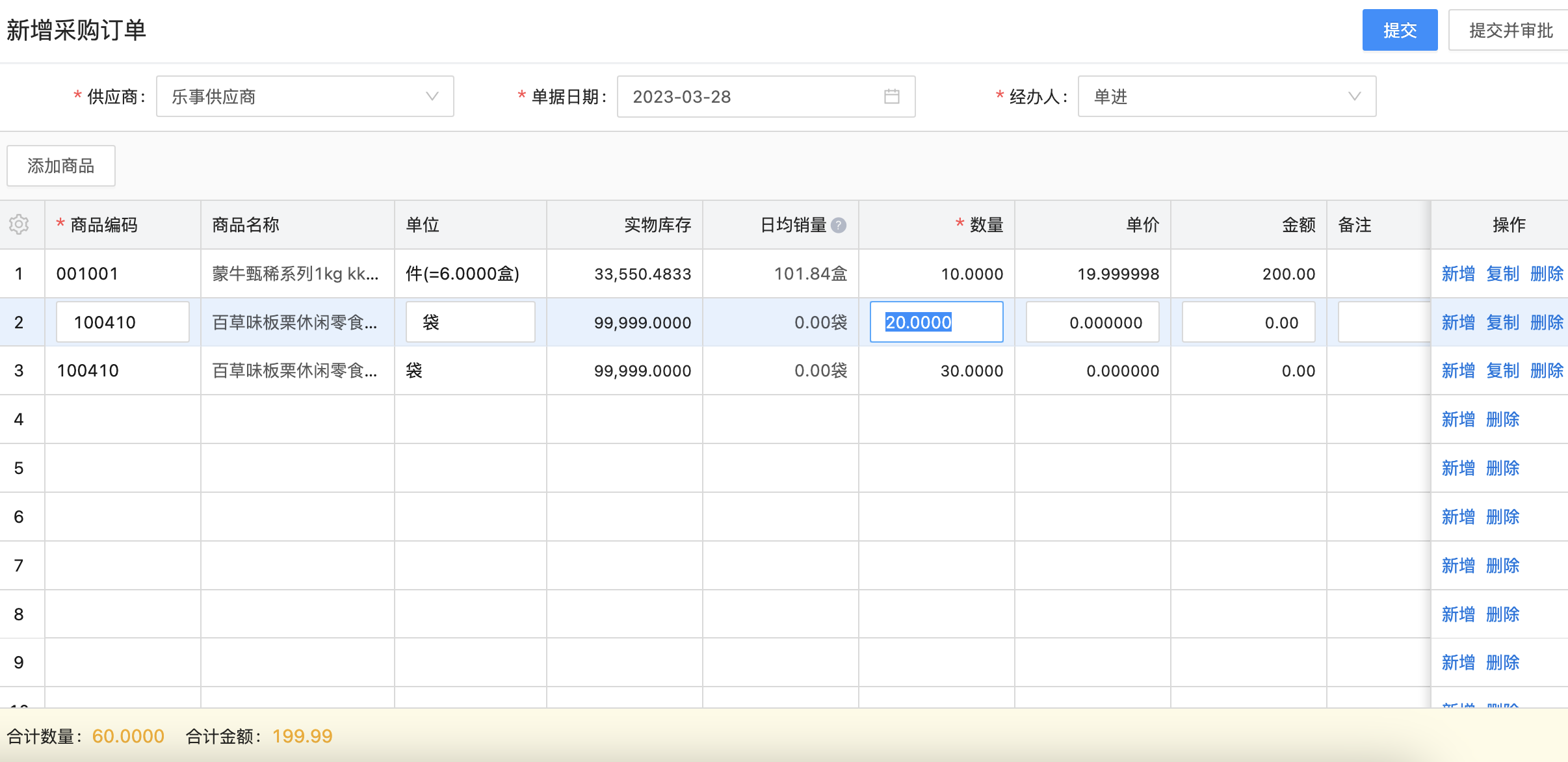Click product name 蒙牛甄稀系列1kg in row 1

point(295,274)
